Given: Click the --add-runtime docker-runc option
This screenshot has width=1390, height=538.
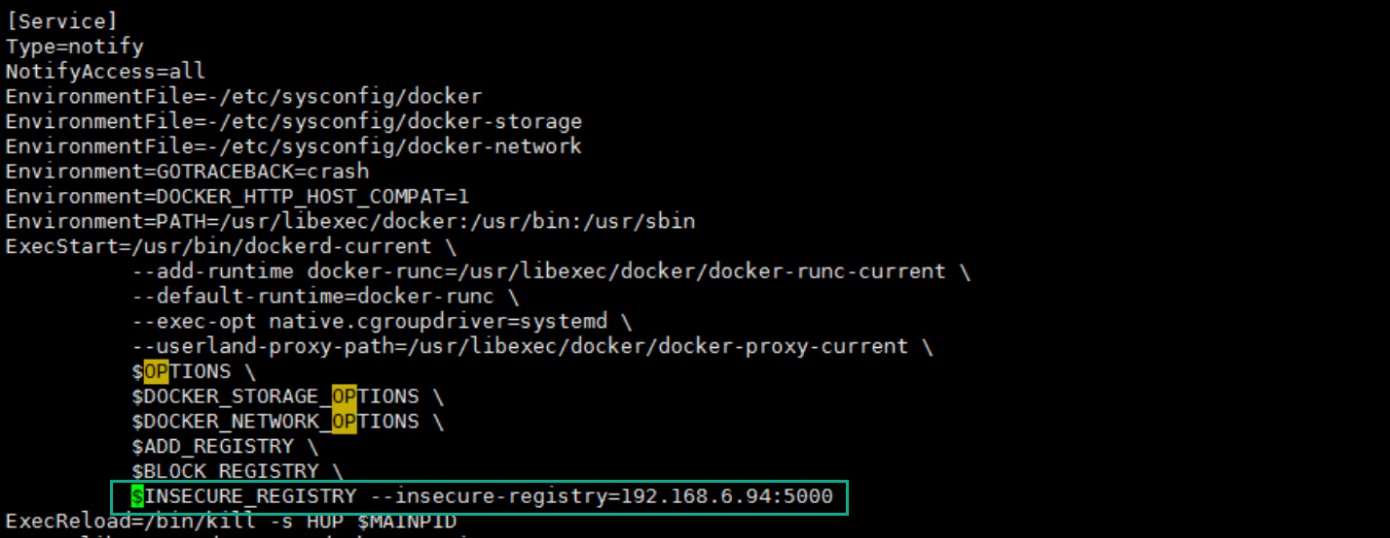Looking at the screenshot, I should [539, 272].
